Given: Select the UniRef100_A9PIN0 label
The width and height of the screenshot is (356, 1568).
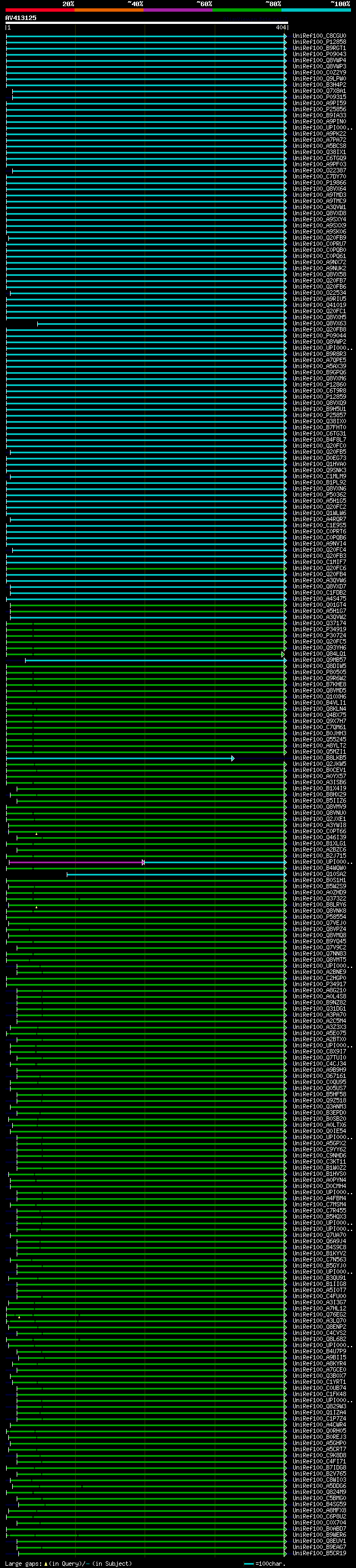Looking at the screenshot, I should coord(319,121).
